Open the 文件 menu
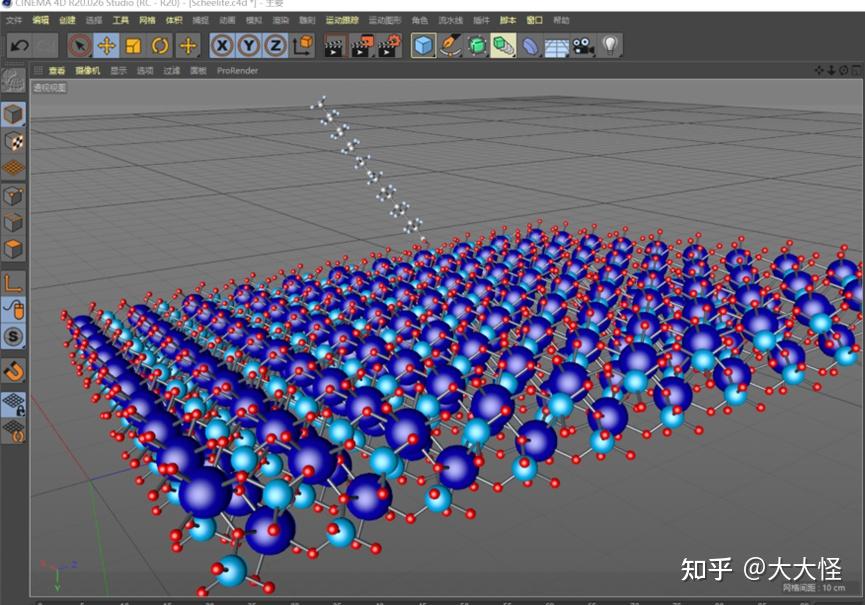 pos(14,20)
